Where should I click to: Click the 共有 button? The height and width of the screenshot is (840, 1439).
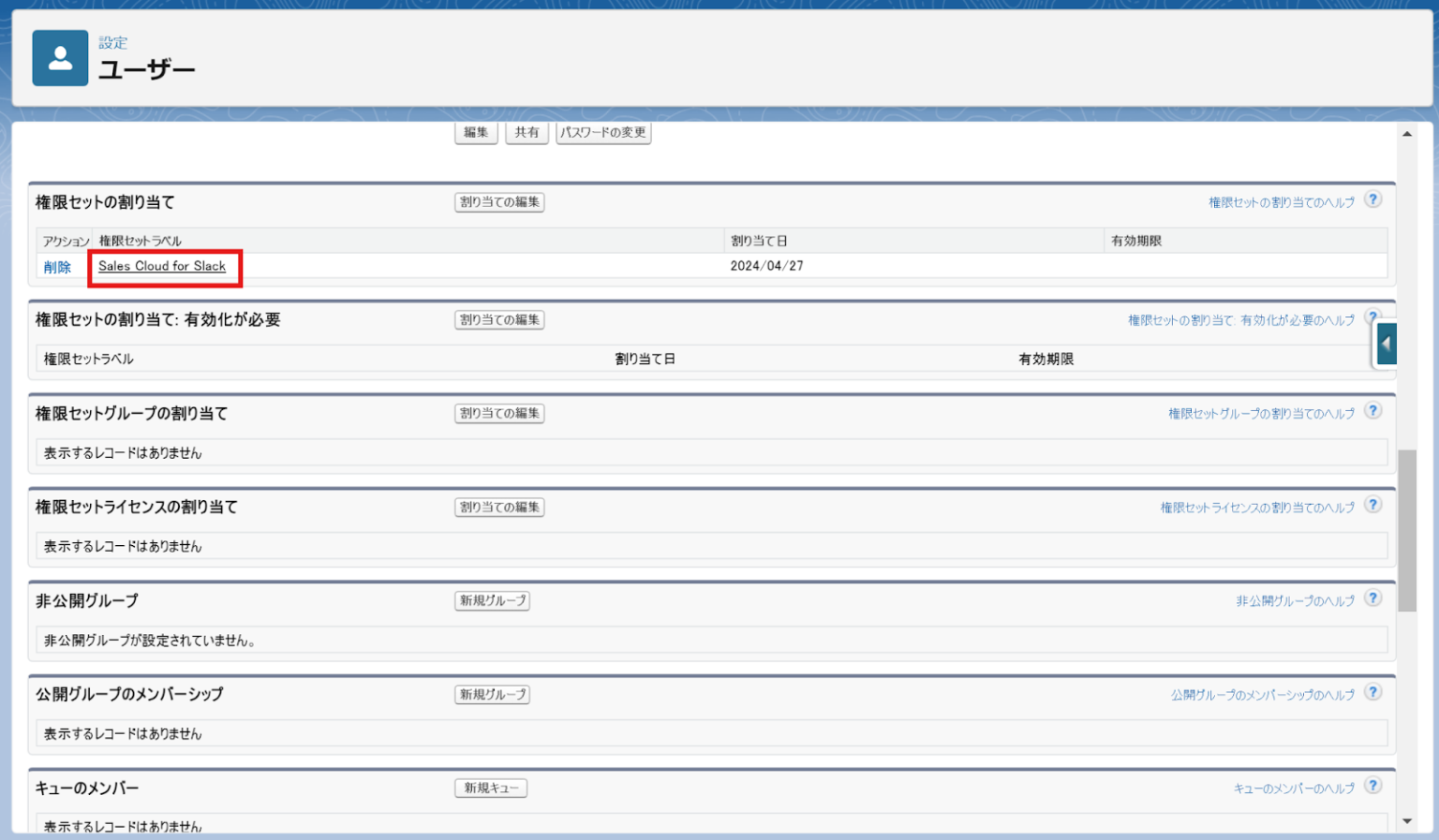click(x=527, y=133)
